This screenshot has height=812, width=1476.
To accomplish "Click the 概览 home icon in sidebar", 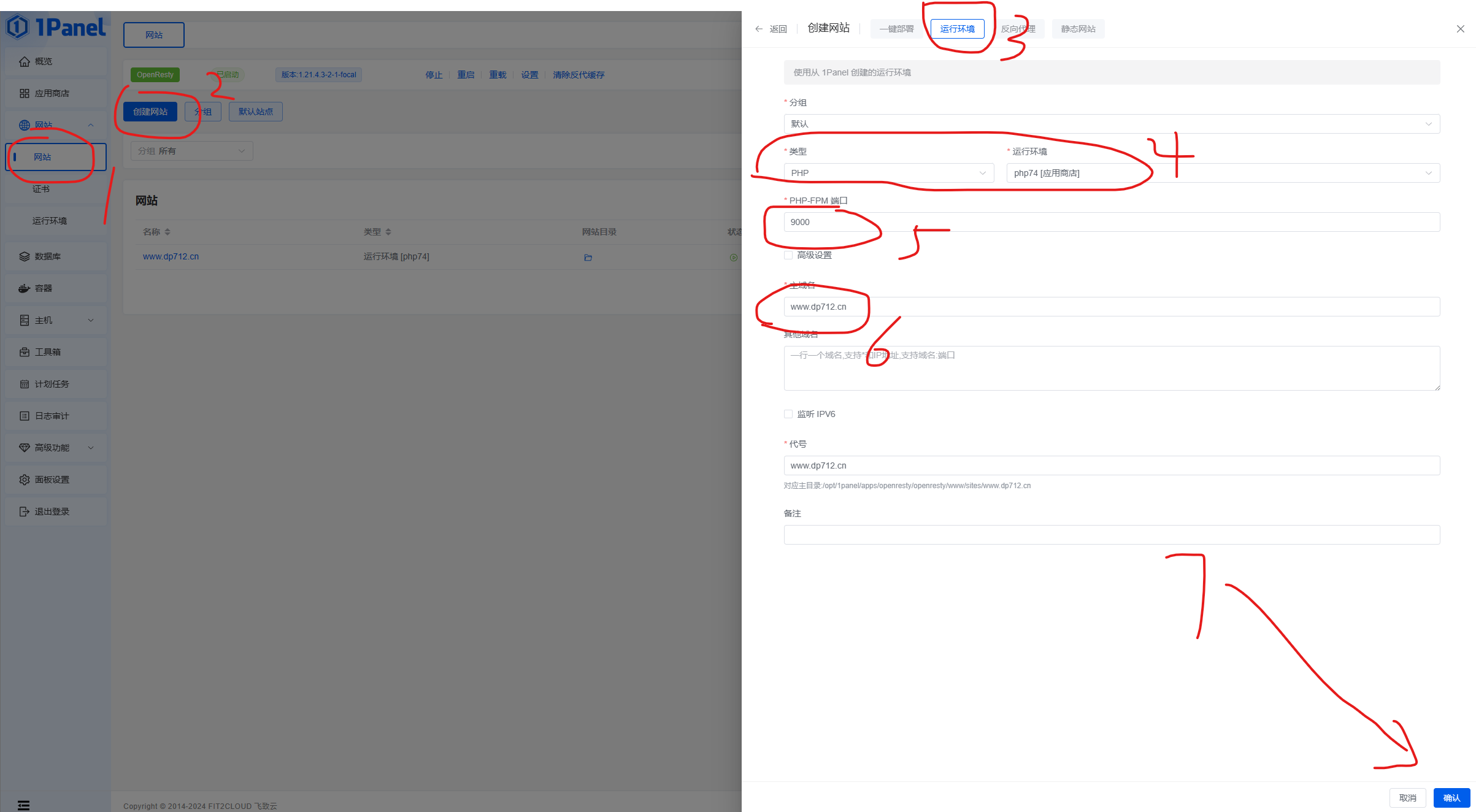I will tap(25, 61).
